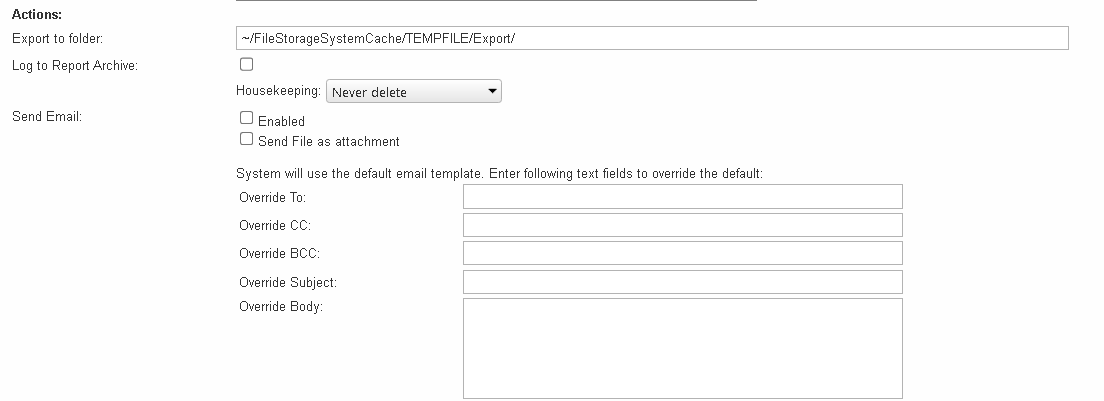Screen dimensions: 1104x401
Task: Click the 'Export to folder:' label
Action: [57, 39]
